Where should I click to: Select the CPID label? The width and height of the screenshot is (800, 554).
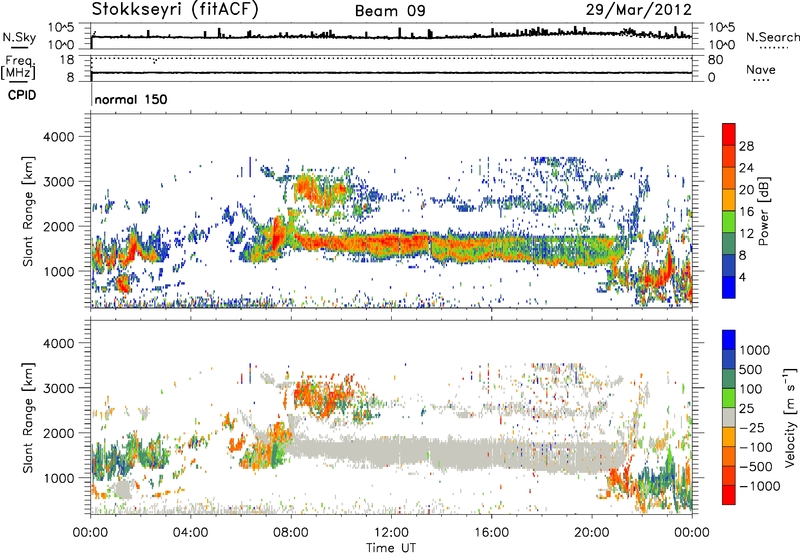tap(22, 95)
